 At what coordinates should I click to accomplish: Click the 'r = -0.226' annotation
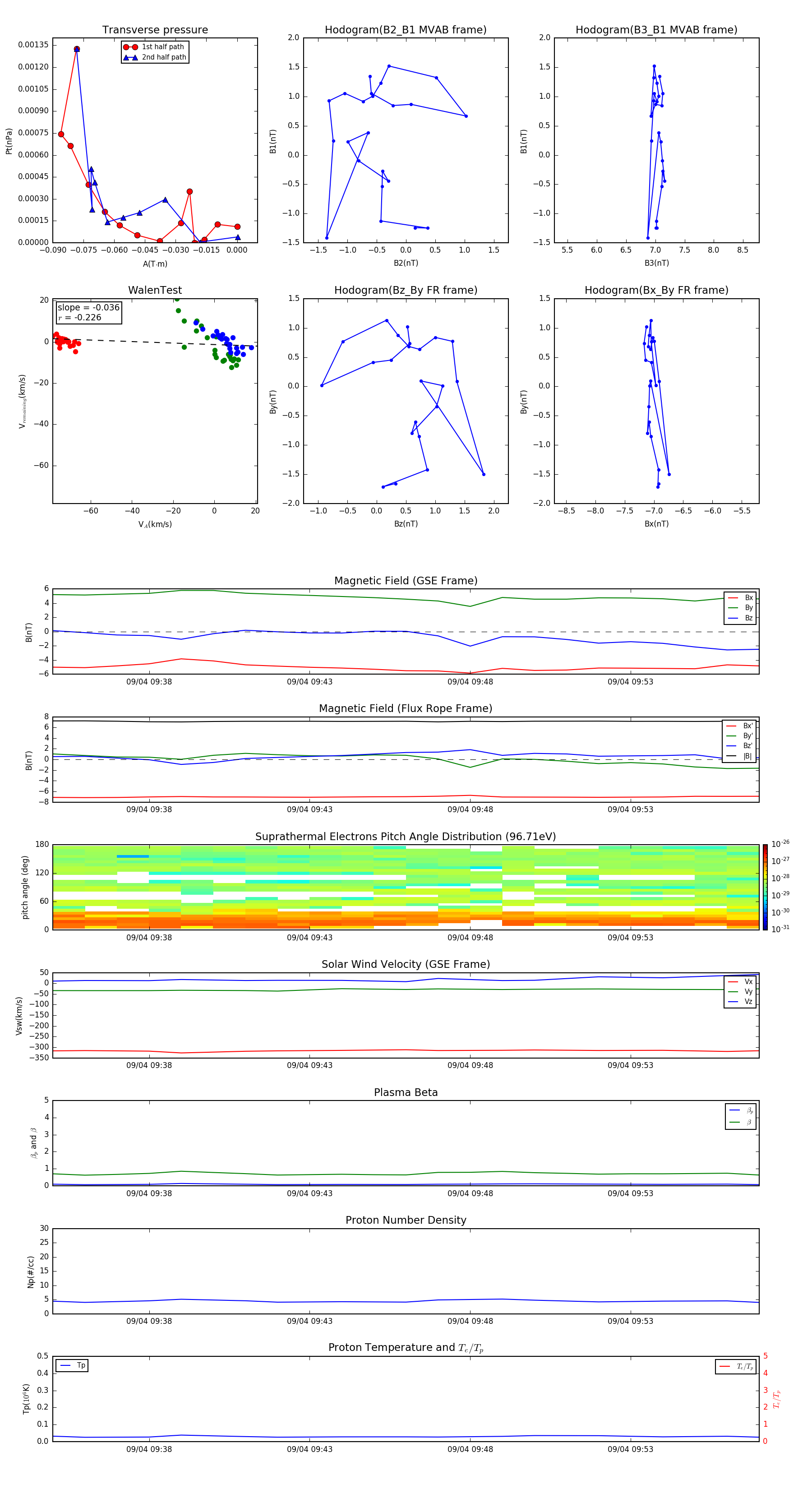[80, 317]
